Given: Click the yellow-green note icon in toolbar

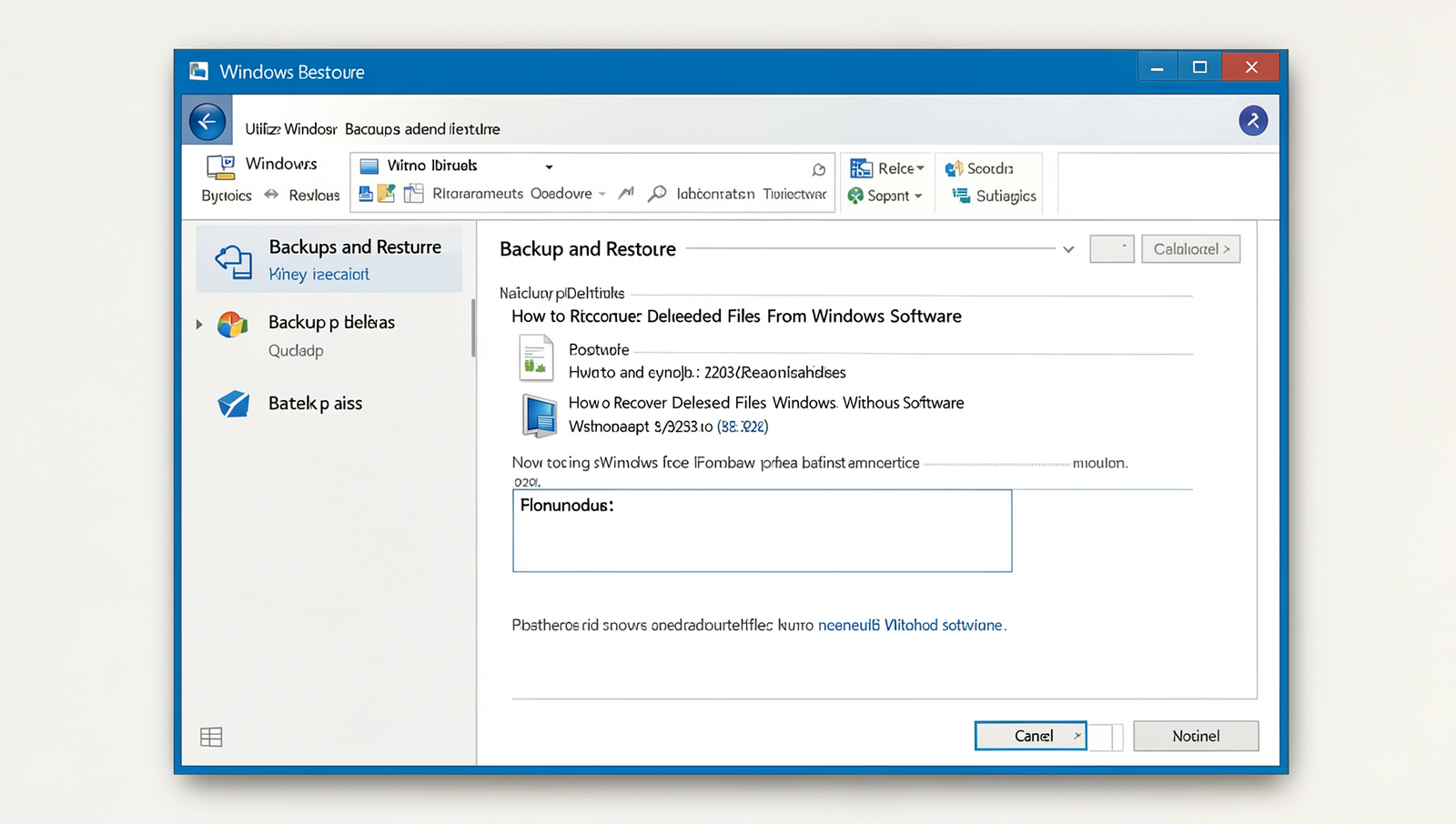Looking at the screenshot, I should [387, 193].
